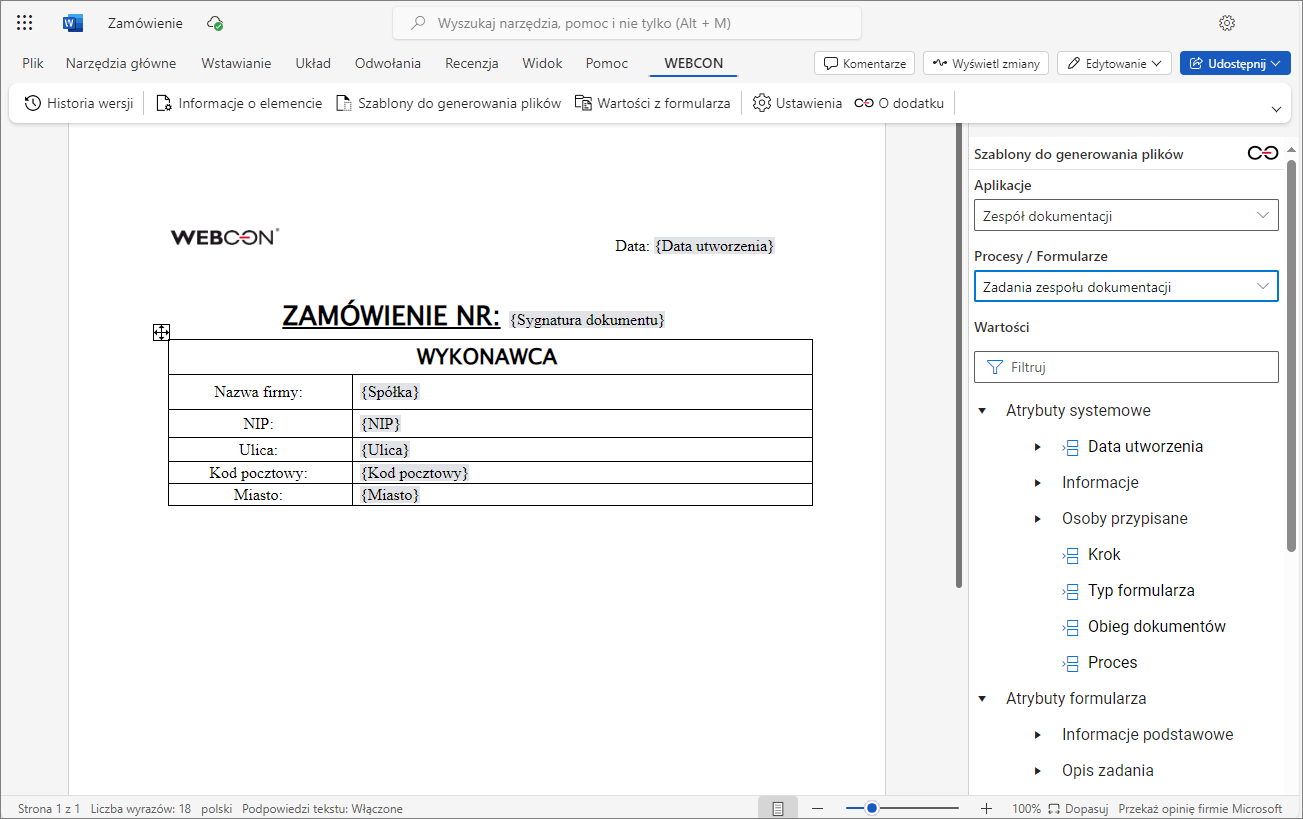Screen dimensions: 1303x819
Task: Expand the Opis zadania node
Action: (1038, 771)
